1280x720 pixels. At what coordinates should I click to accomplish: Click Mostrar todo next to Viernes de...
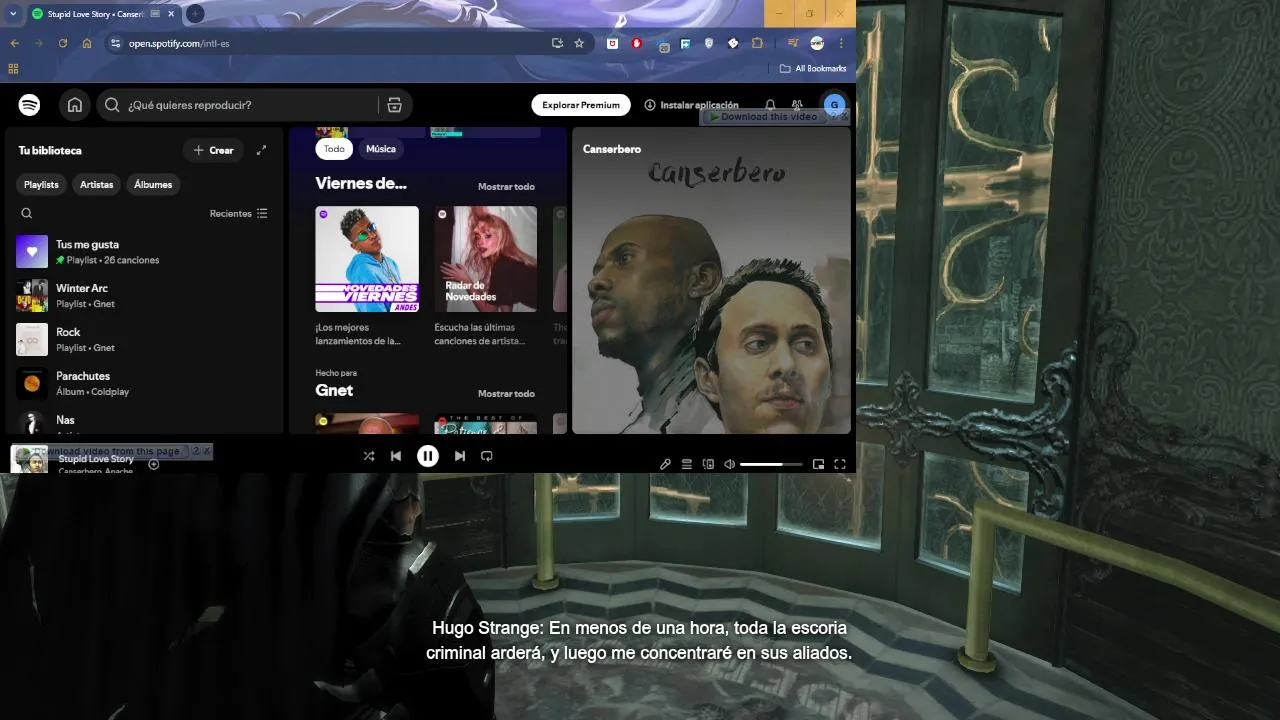(x=506, y=187)
